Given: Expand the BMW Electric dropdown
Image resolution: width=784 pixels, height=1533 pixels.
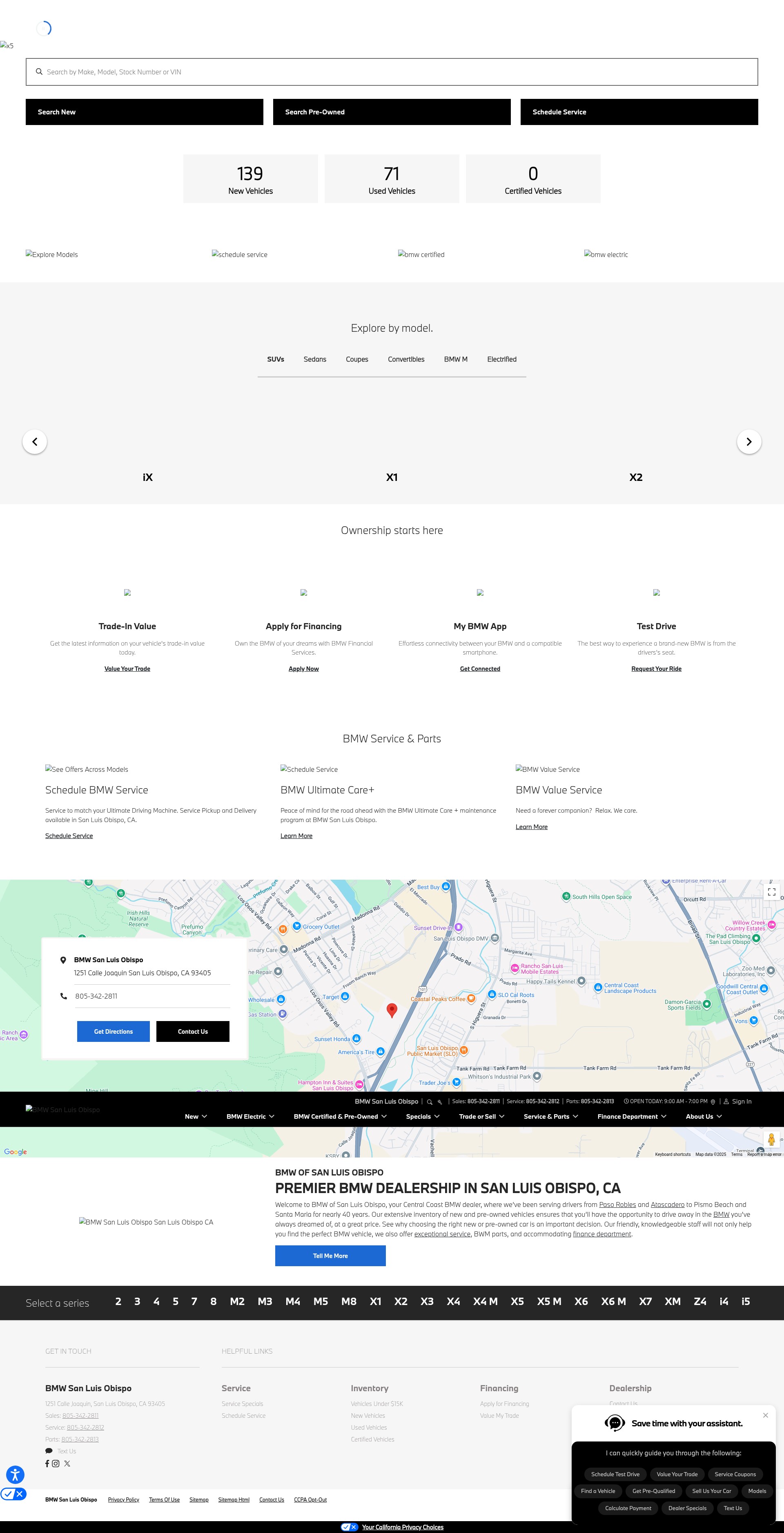Looking at the screenshot, I should coord(250,1116).
